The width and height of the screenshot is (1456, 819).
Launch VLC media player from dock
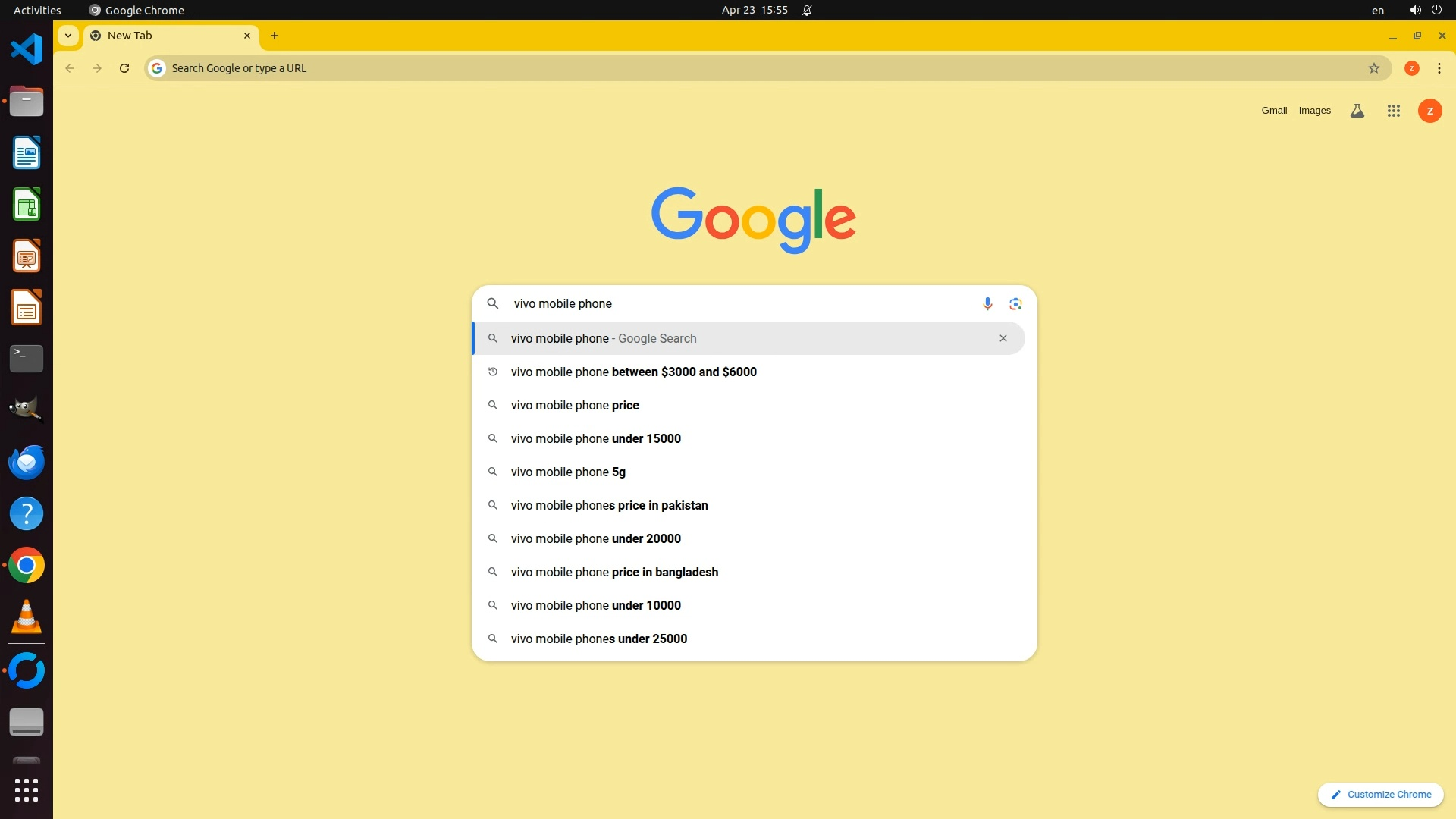tap(27, 617)
